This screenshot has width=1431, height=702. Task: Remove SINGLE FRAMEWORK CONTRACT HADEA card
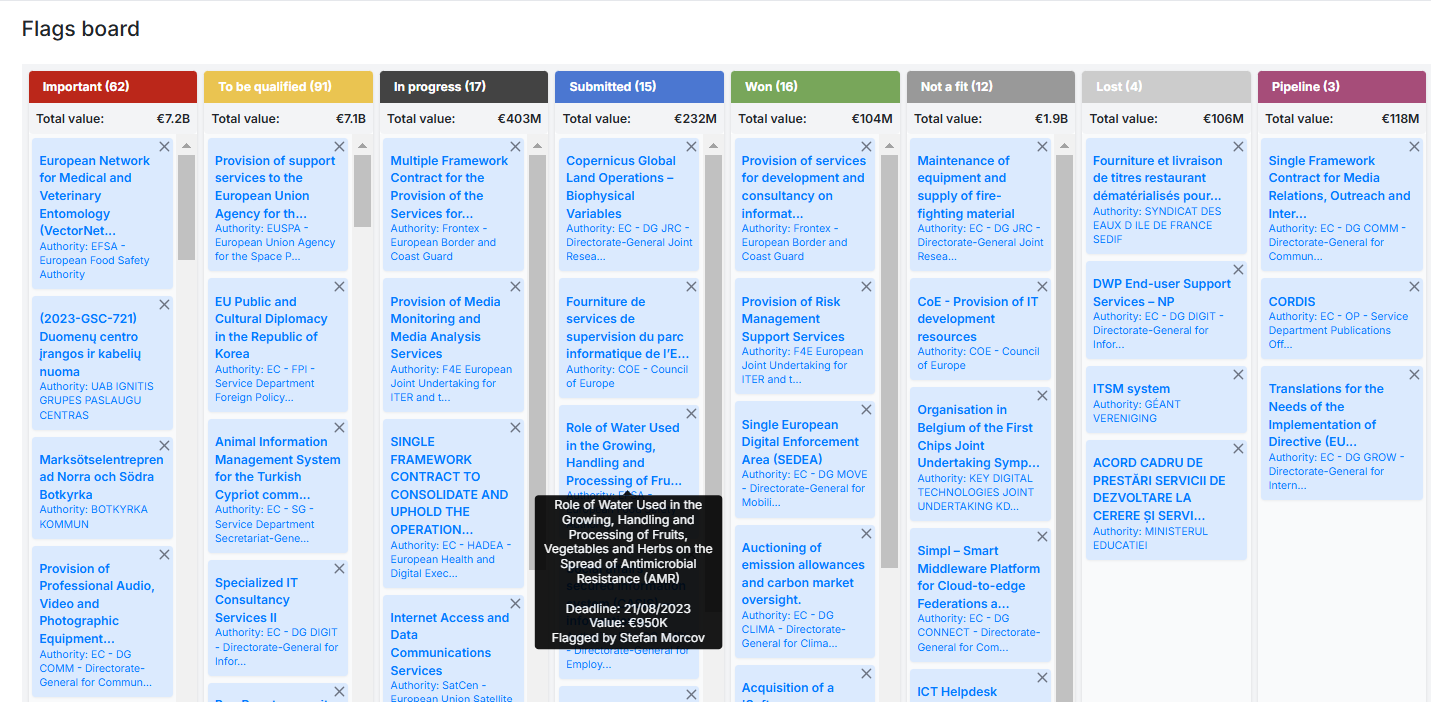point(515,427)
